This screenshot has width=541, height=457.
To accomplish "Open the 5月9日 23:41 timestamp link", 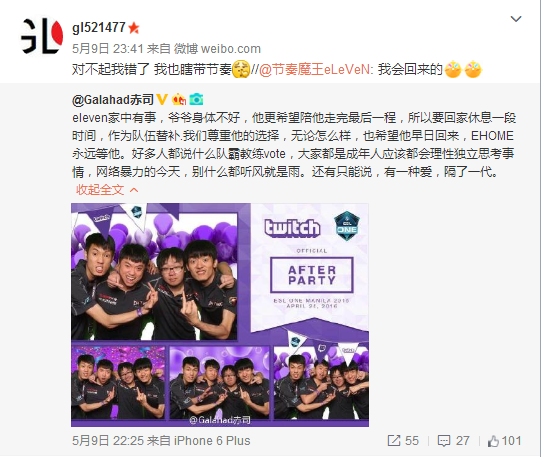I will pos(107,49).
